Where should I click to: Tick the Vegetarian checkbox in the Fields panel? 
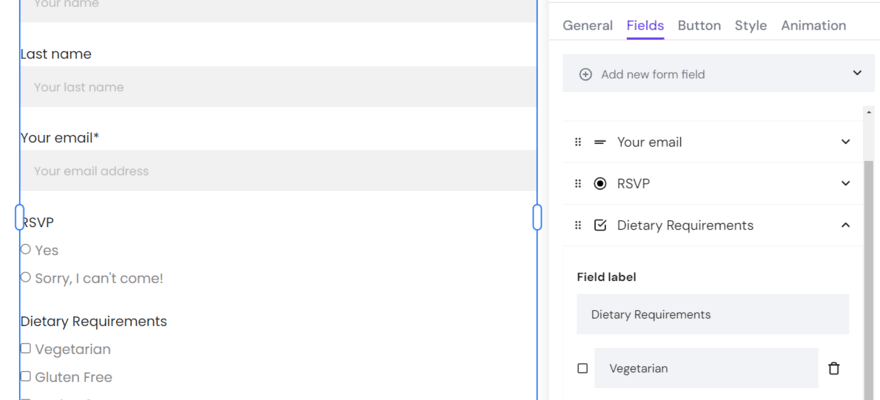583,368
